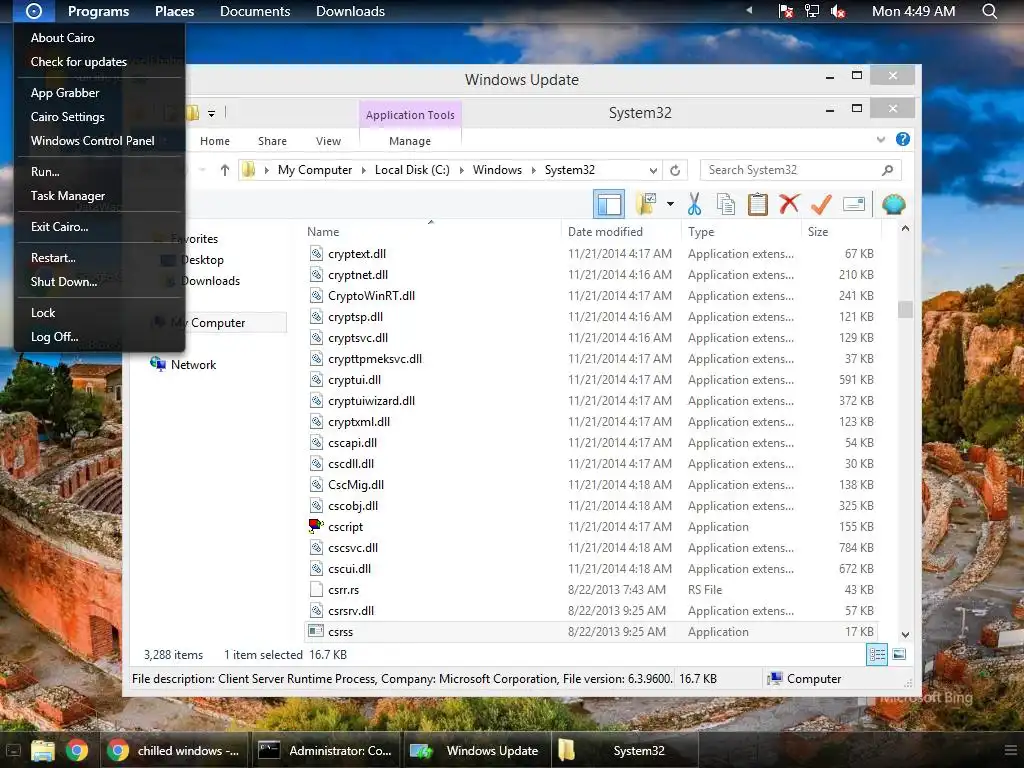This screenshot has width=1024, height=768.
Task: Open the Places menu
Action: pyautogui.click(x=174, y=11)
